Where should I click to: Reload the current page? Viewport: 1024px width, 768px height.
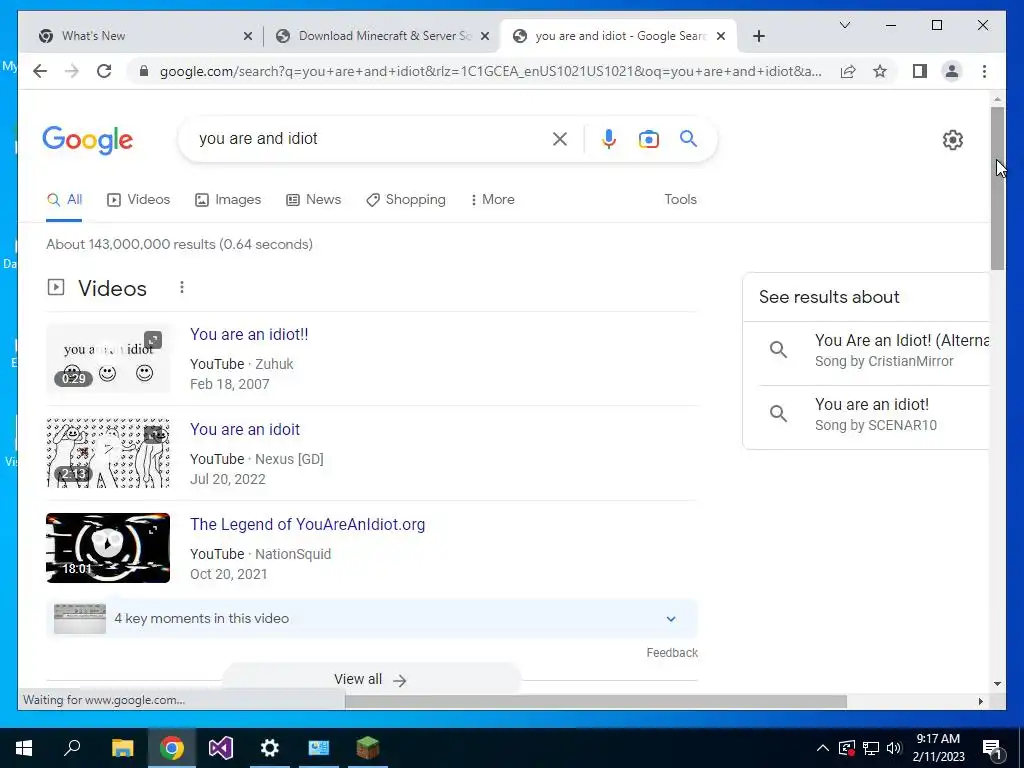point(104,71)
